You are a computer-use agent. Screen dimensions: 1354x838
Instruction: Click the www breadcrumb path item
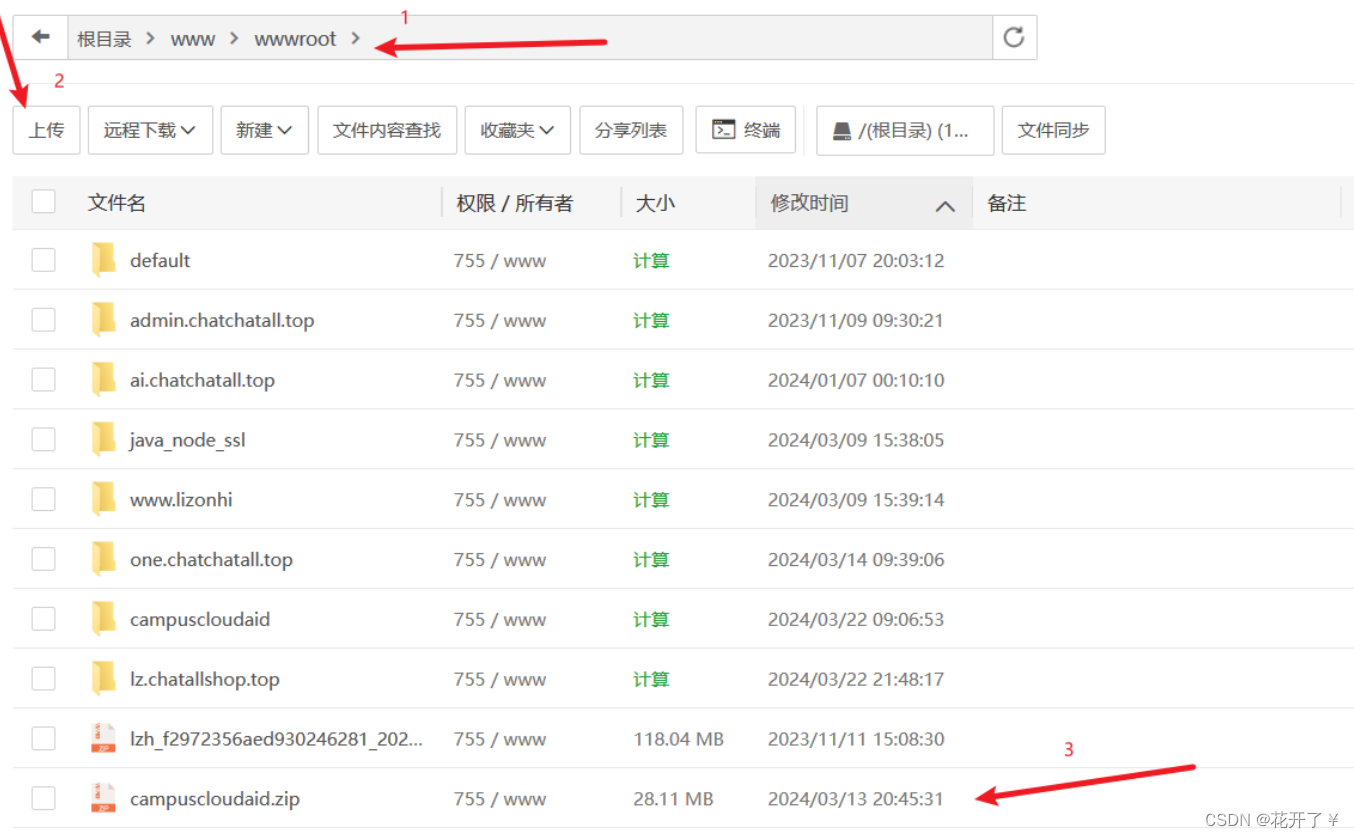tap(193, 39)
